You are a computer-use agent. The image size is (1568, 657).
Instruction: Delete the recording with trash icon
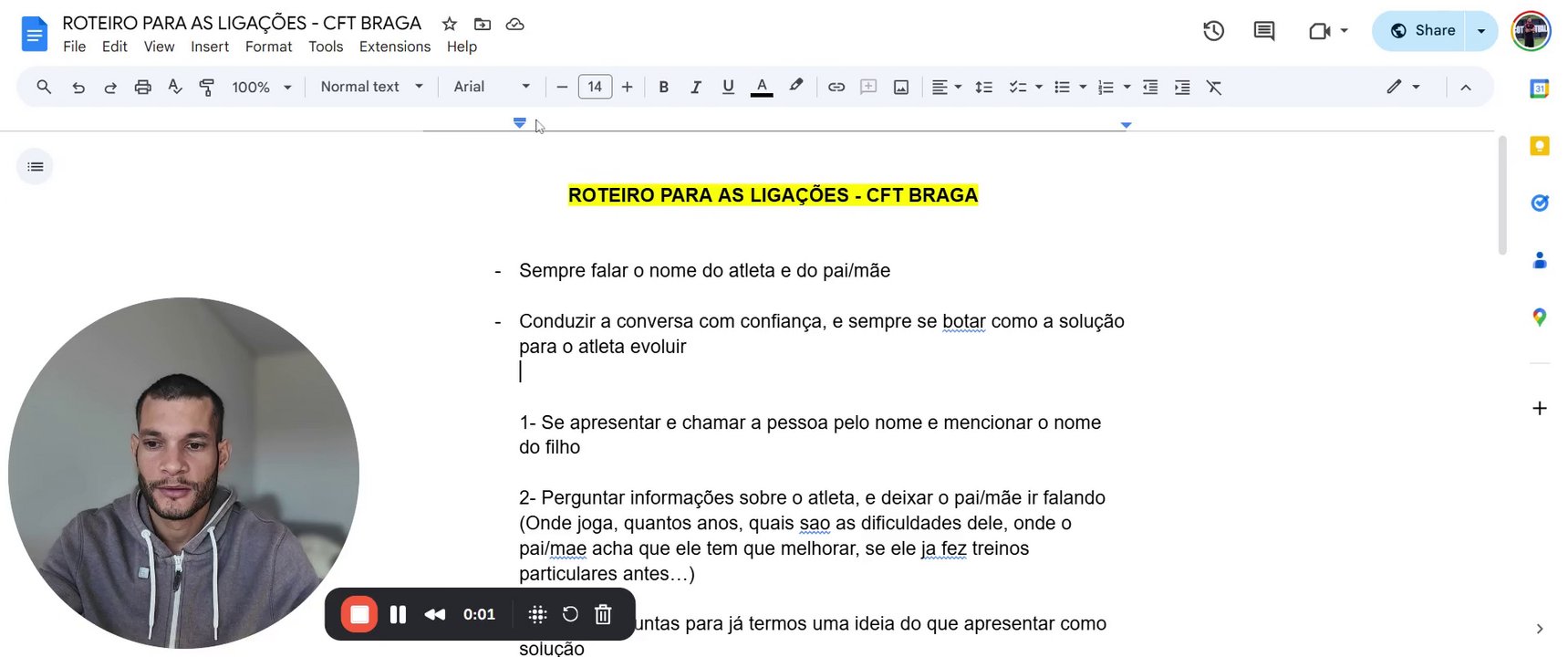(x=603, y=615)
